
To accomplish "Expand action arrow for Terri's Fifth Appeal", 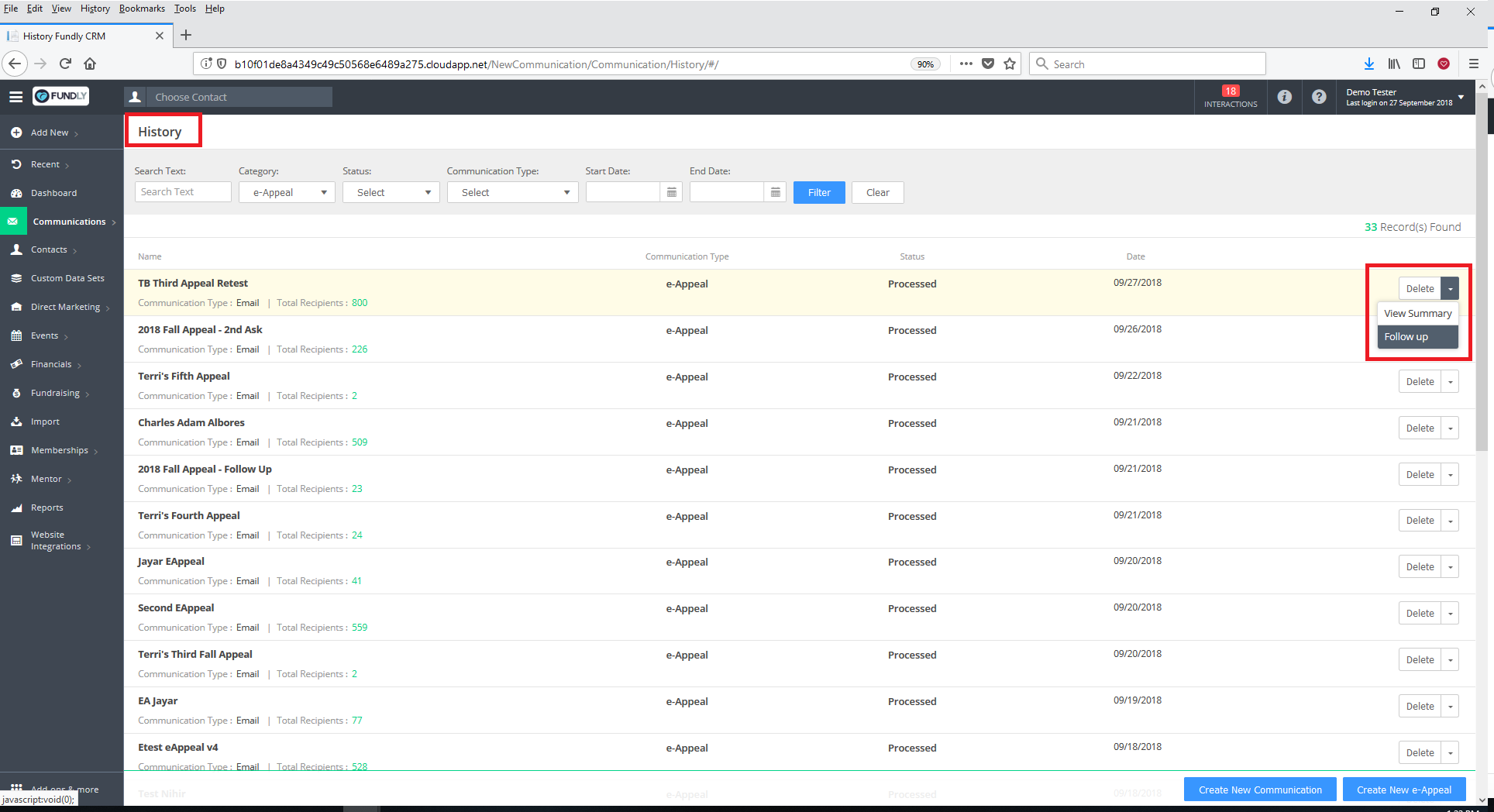I will click(1450, 382).
